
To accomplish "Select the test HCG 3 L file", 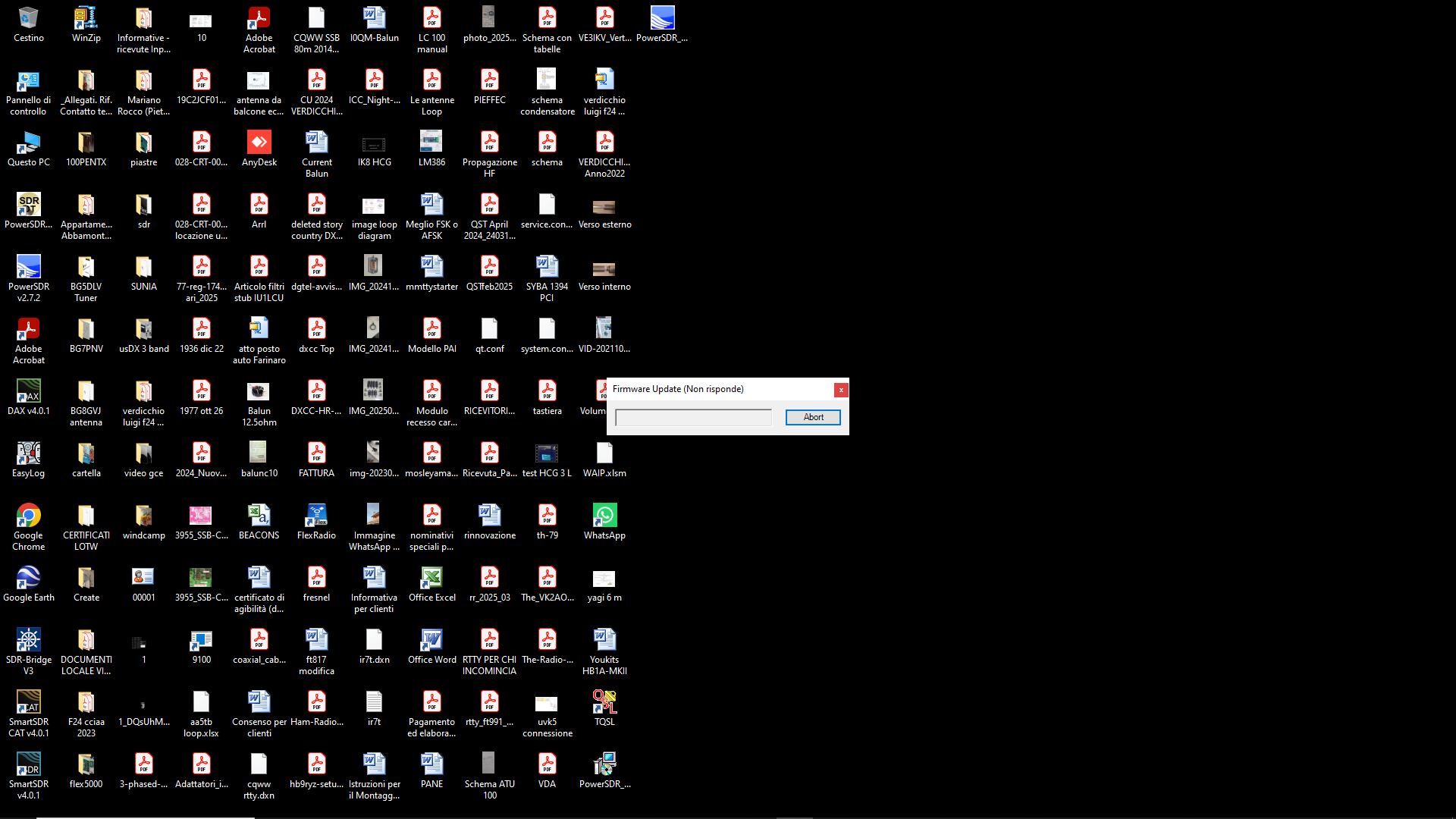I will (547, 460).
